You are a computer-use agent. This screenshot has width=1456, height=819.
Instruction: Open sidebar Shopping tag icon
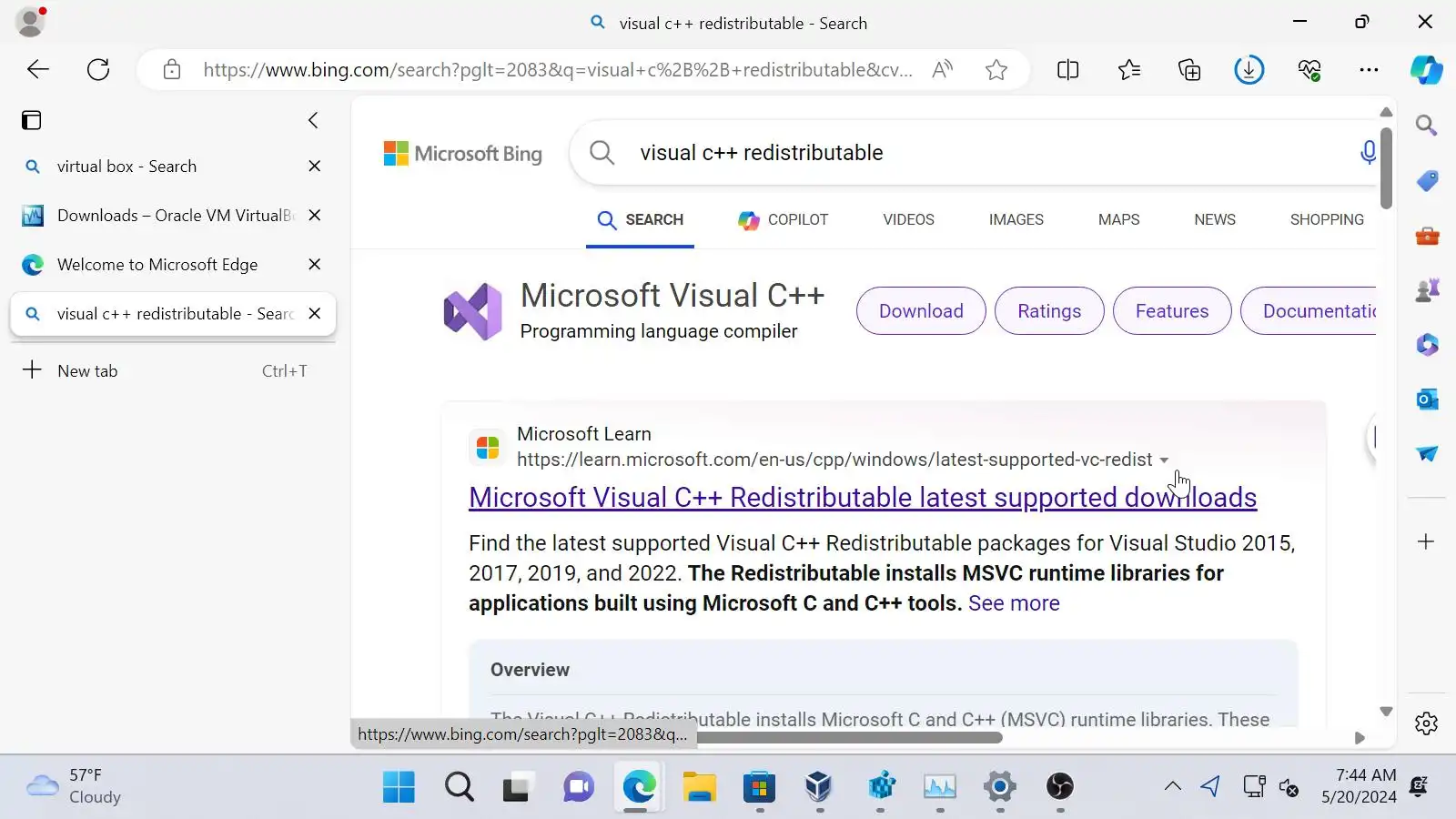click(1426, 180)
